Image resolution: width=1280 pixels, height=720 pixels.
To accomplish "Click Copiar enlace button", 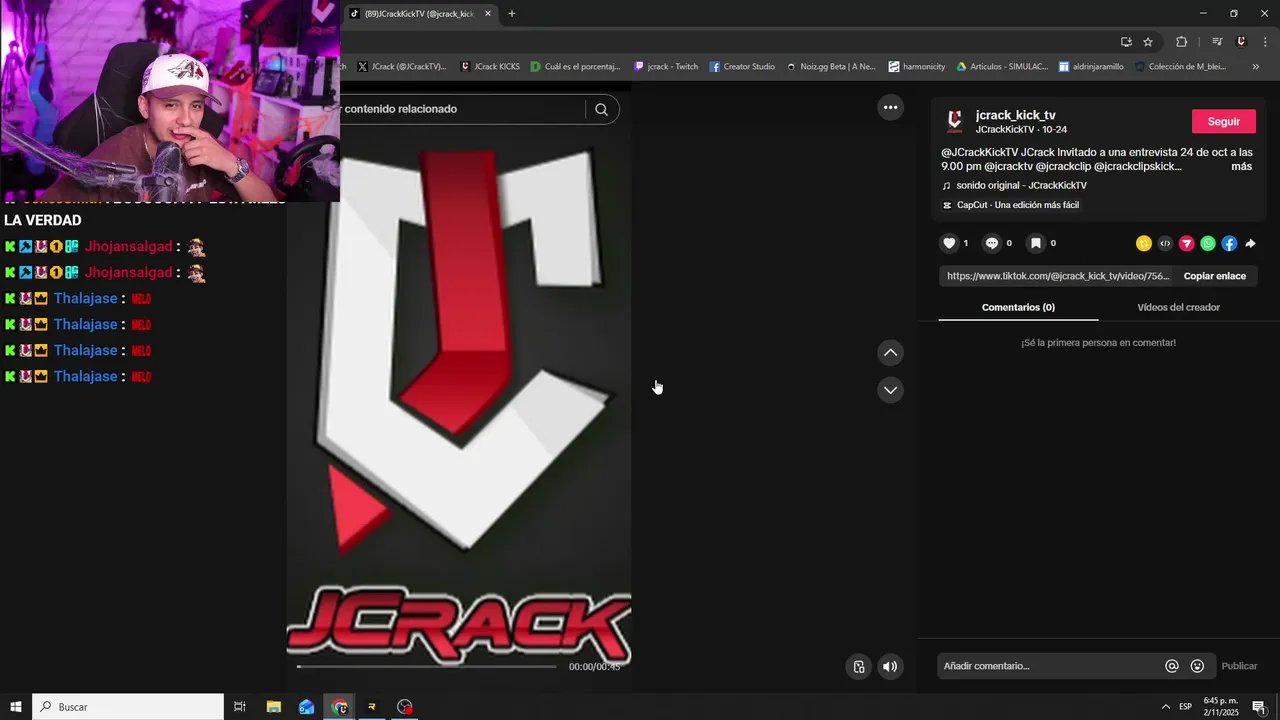I will coord(1215,276).
